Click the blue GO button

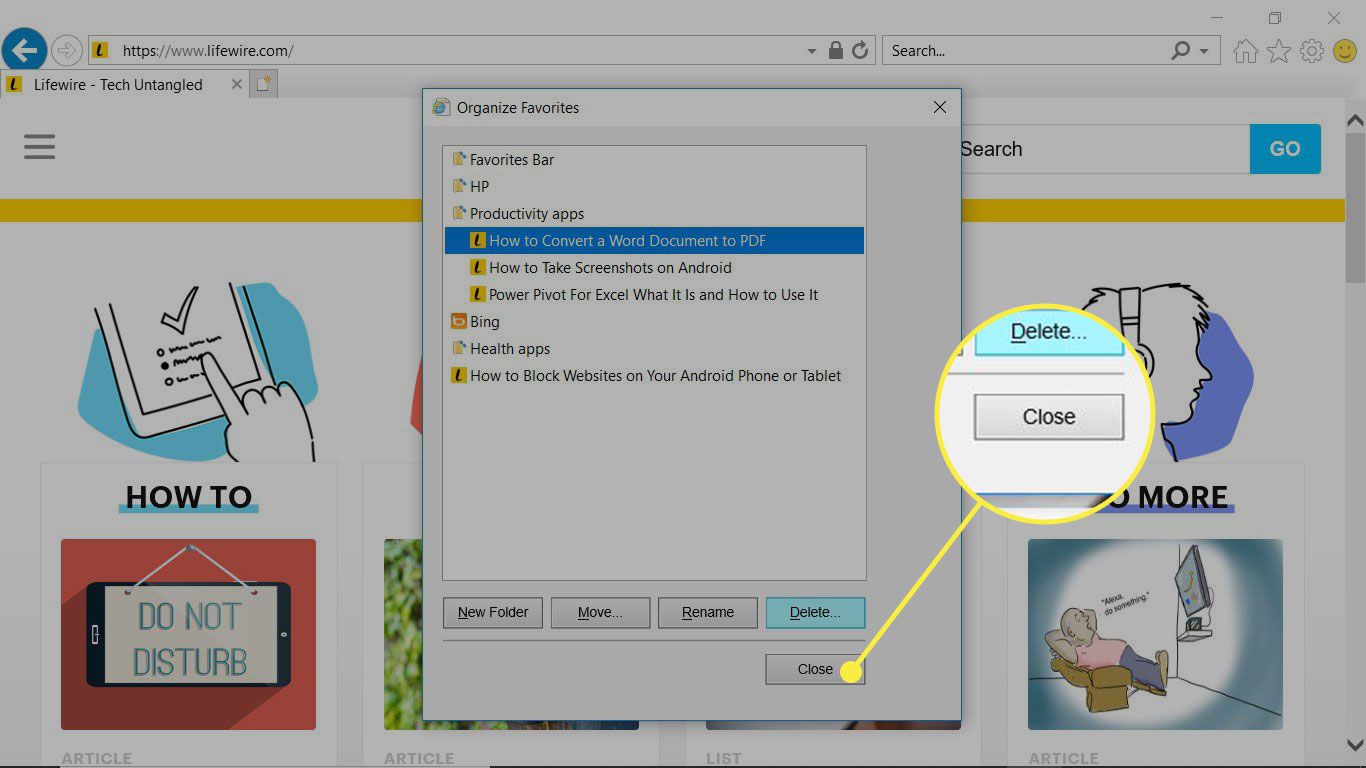pos(1285,149)
